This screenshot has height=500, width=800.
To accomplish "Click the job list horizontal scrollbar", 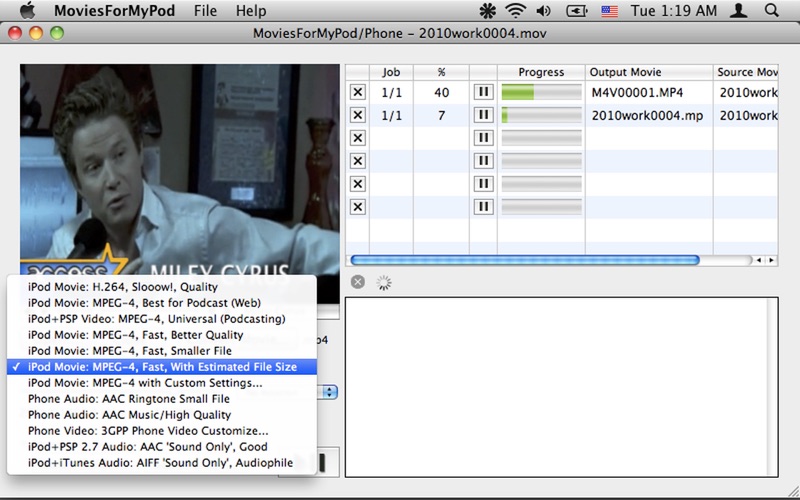I will pos(524,260).
